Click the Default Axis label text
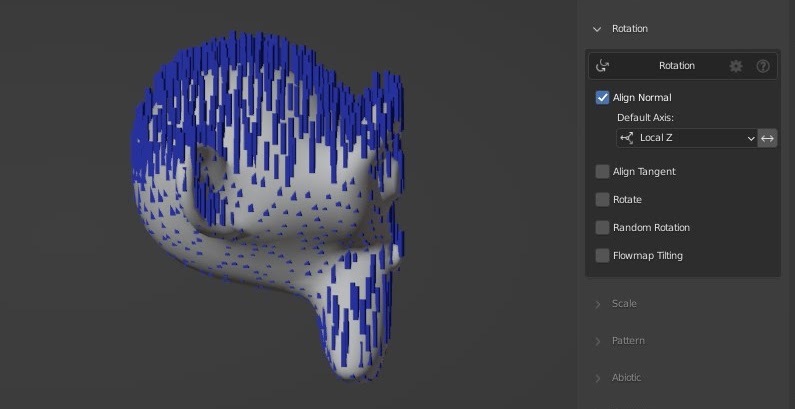 [x=645, y=118]
